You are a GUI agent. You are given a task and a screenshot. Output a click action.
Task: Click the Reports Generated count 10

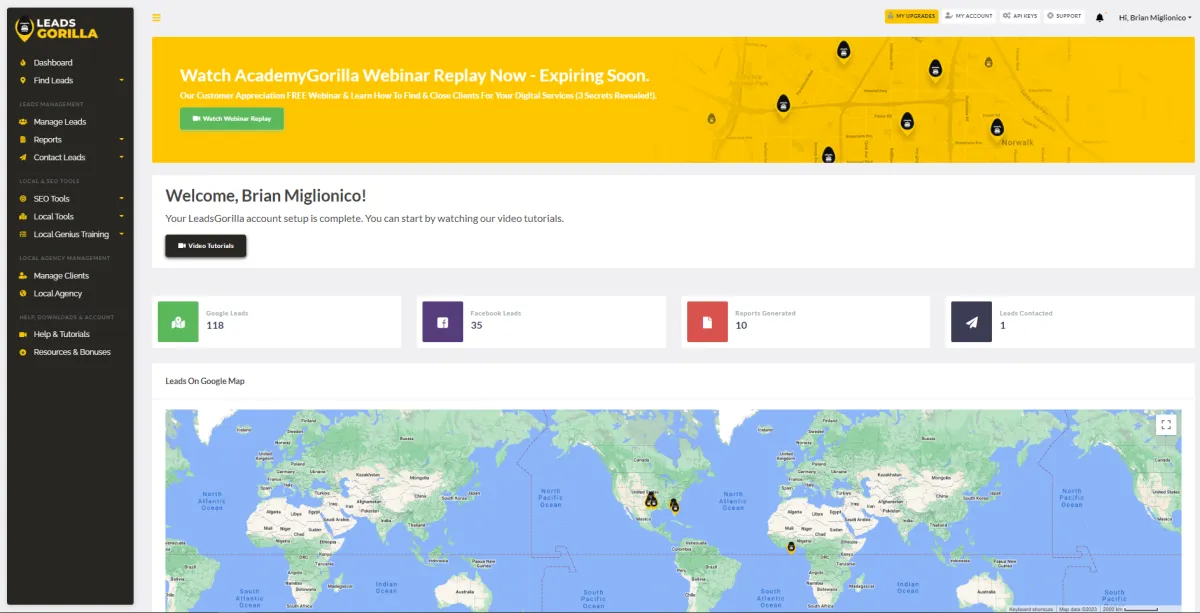tap(741, 326)
